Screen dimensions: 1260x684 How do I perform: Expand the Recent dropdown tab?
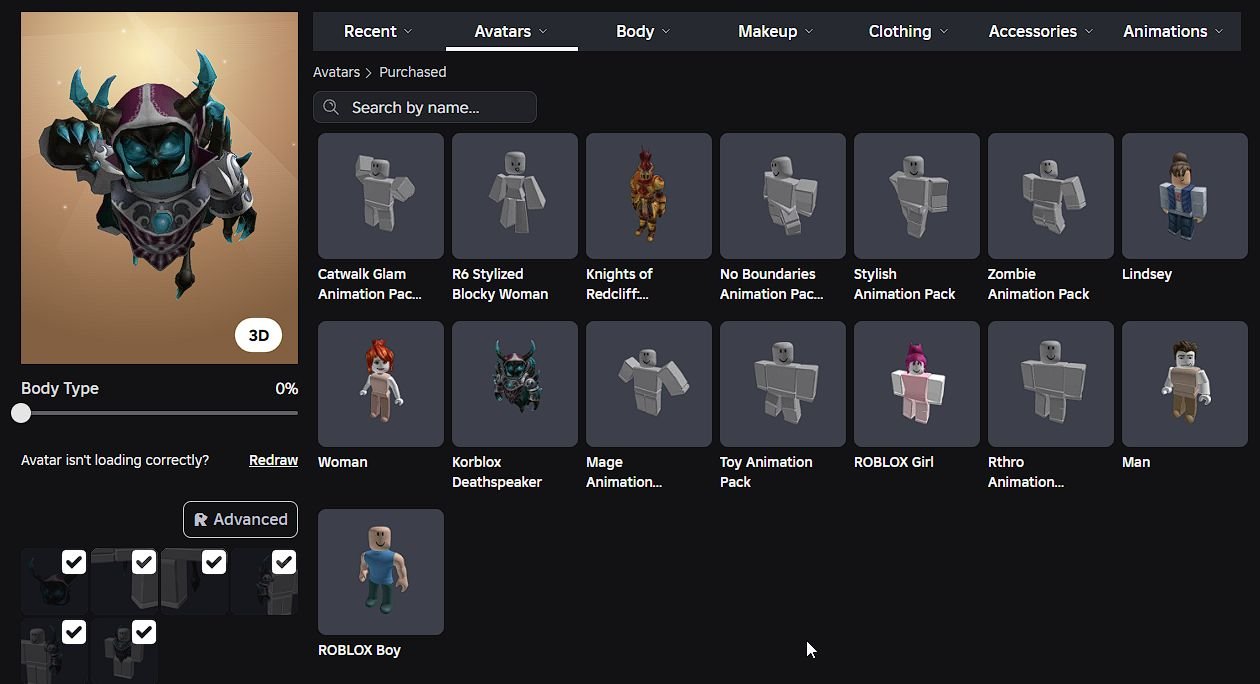tap(378, 31)
